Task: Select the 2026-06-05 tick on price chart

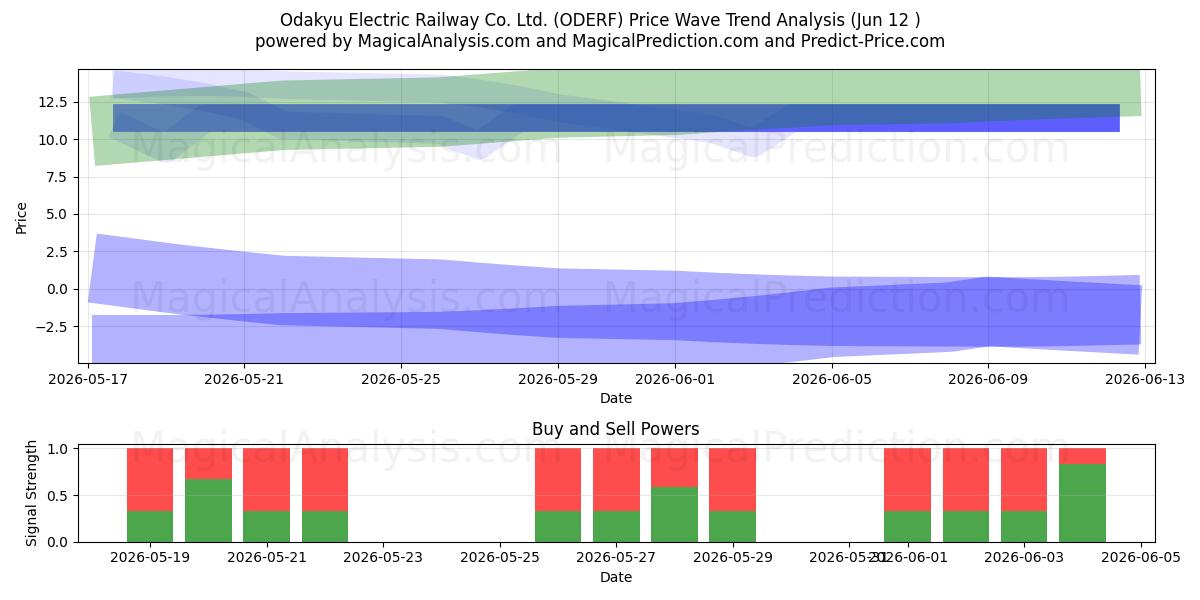Action: tap(832, 379)
